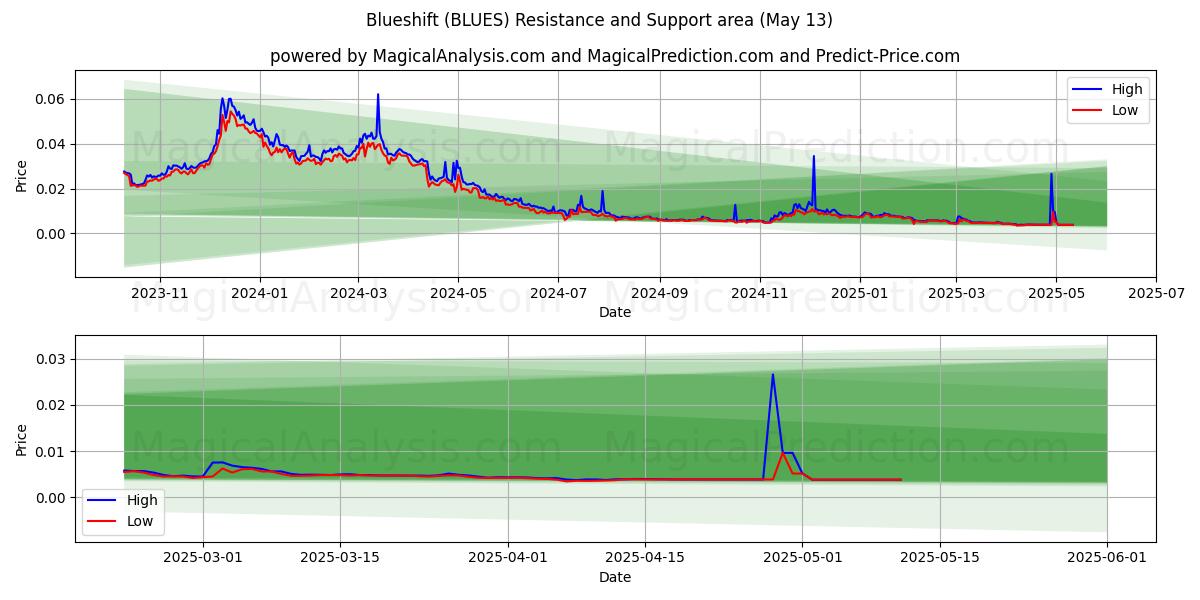The image size is (1200, 600).
Task: Click the top chart 'Date' axis label
Action: coord(615,312)
